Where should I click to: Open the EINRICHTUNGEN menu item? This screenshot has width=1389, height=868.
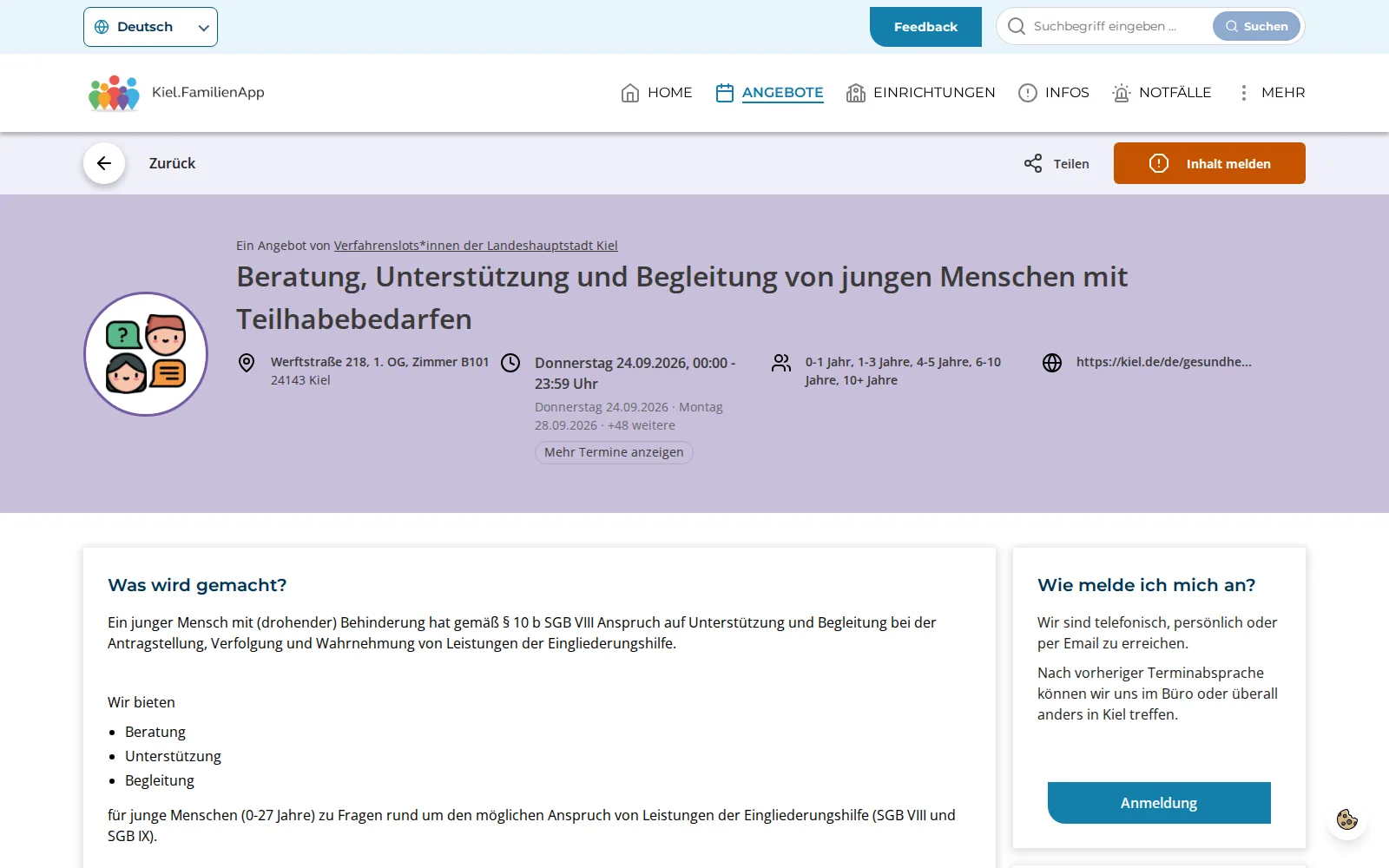[920, 93]
